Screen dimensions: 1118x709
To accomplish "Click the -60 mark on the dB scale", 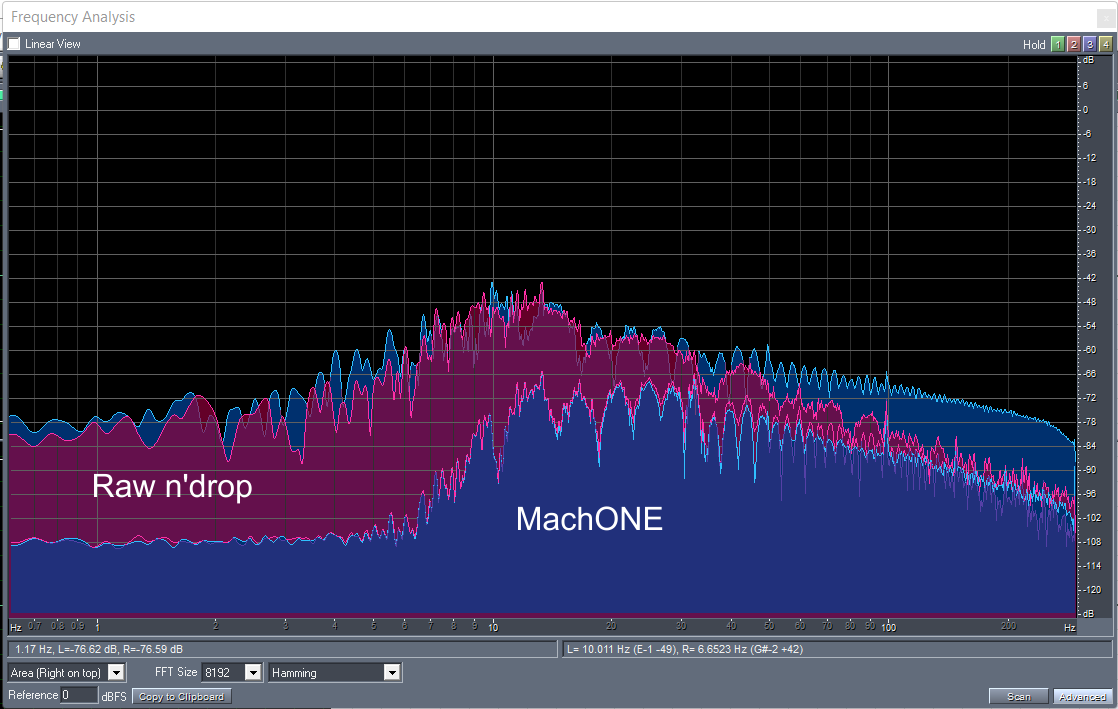I will pyautogui.click(x=1089, y=350).
